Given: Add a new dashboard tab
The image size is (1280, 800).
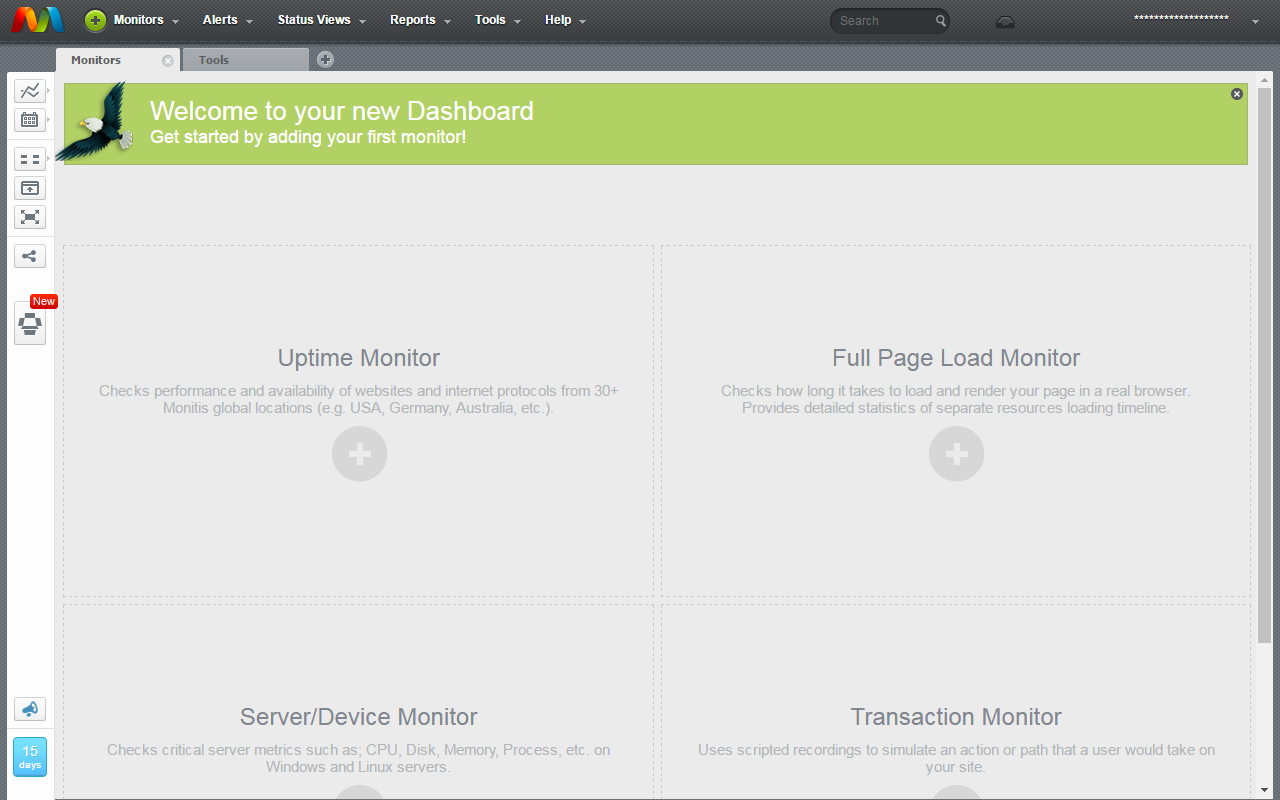Looking at the screenshot, I should coord(325,60).
